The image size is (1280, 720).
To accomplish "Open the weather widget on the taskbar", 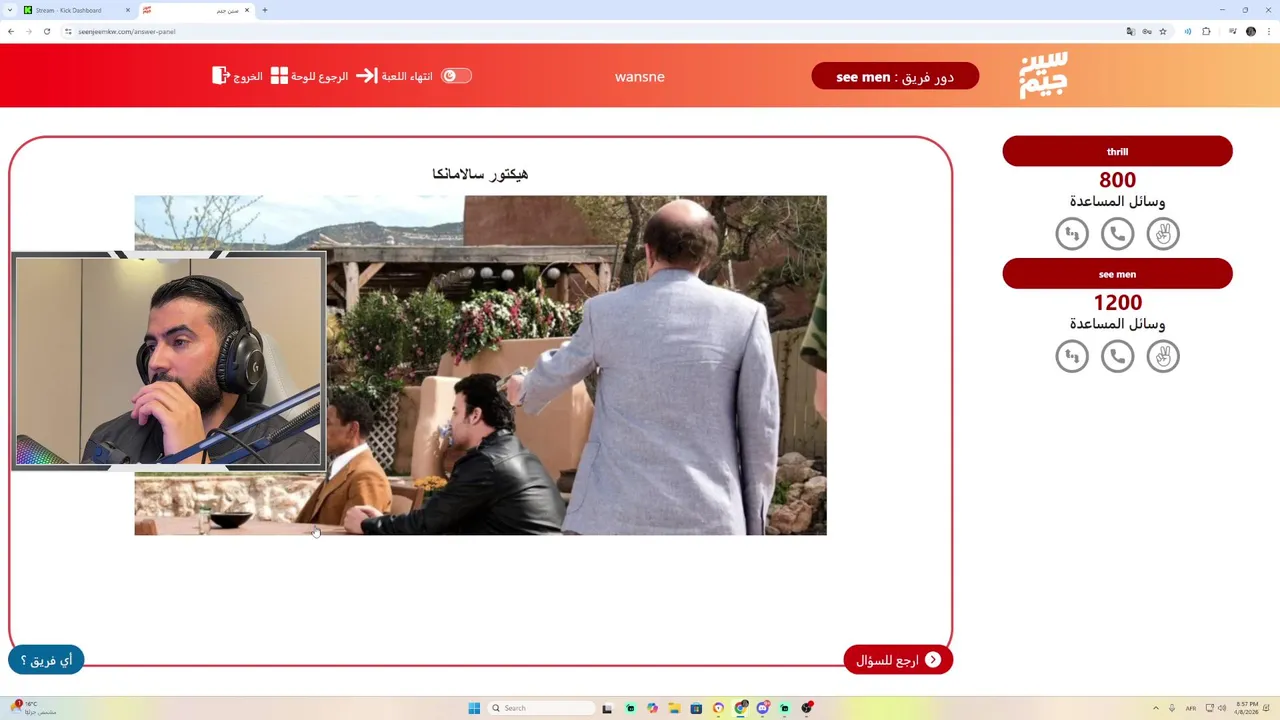I will point(35,708).
